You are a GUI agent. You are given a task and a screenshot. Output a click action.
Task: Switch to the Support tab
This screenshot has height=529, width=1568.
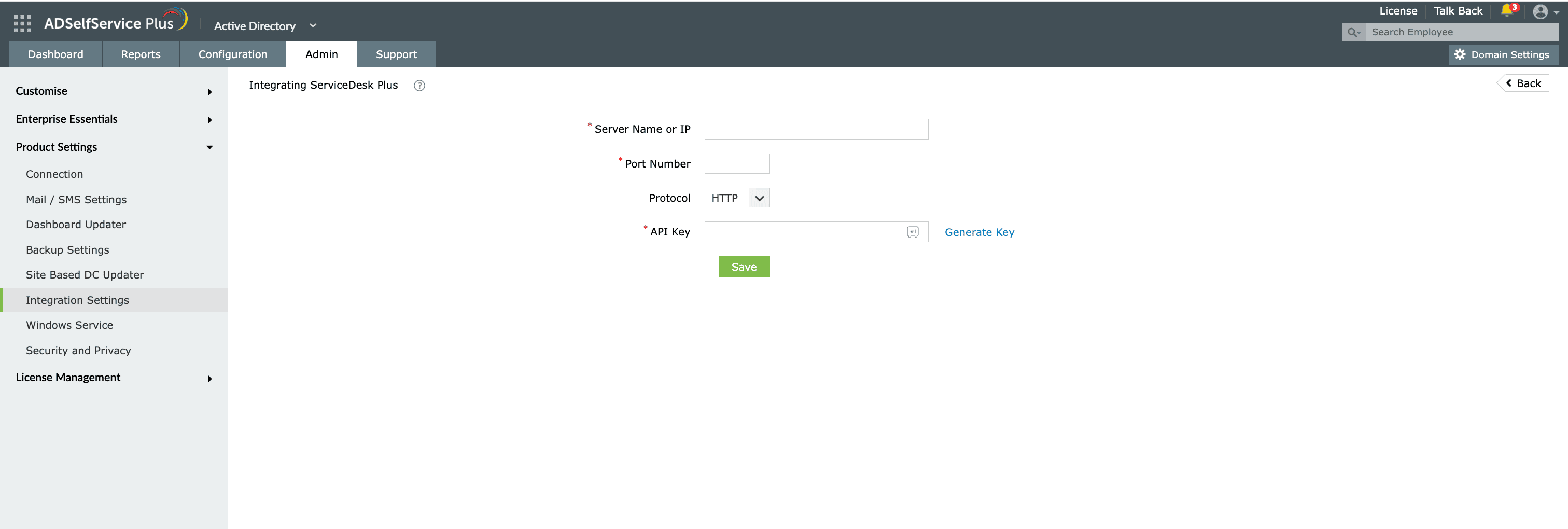[396, 54]
